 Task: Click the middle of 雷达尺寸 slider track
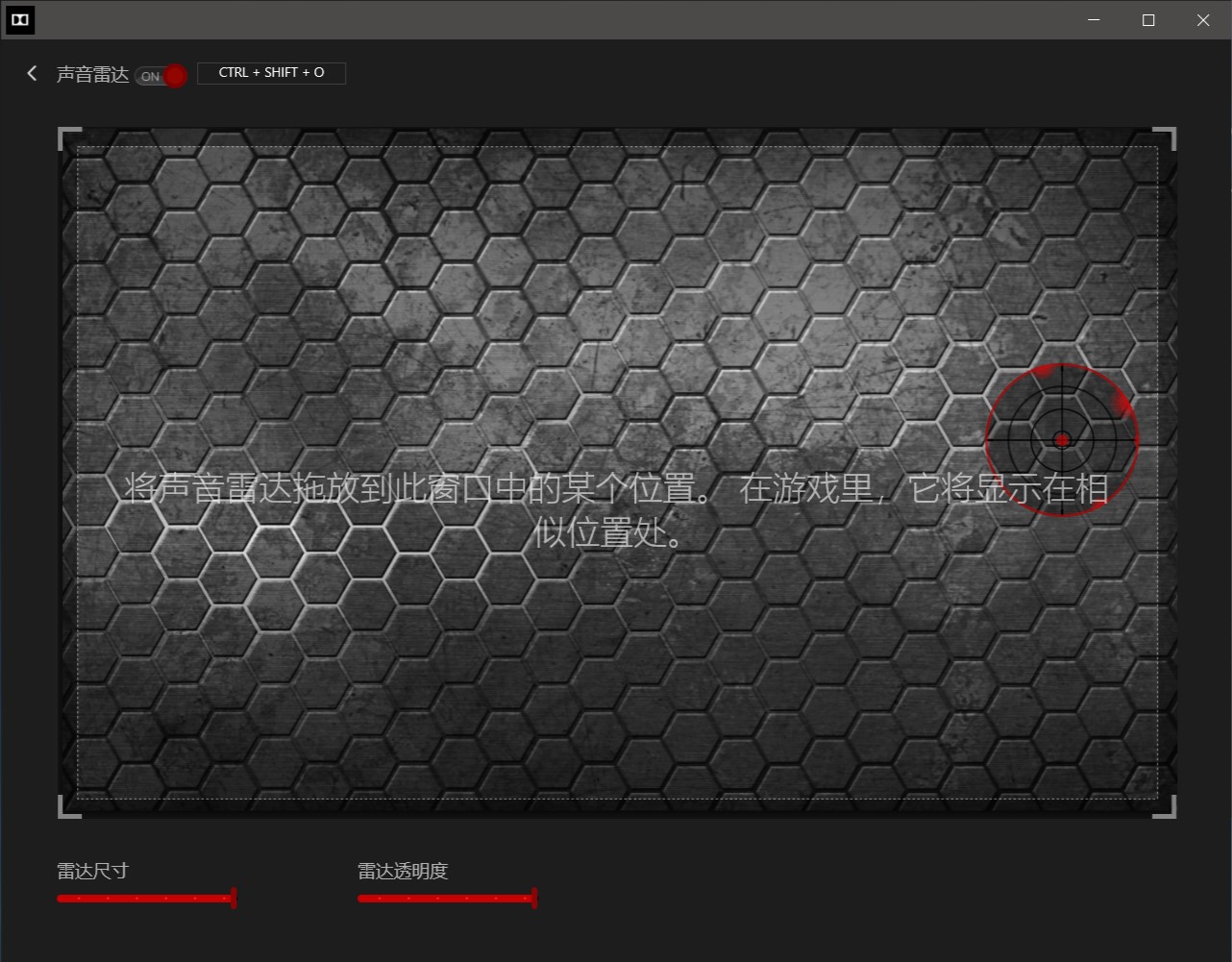[x=144, y=899]
